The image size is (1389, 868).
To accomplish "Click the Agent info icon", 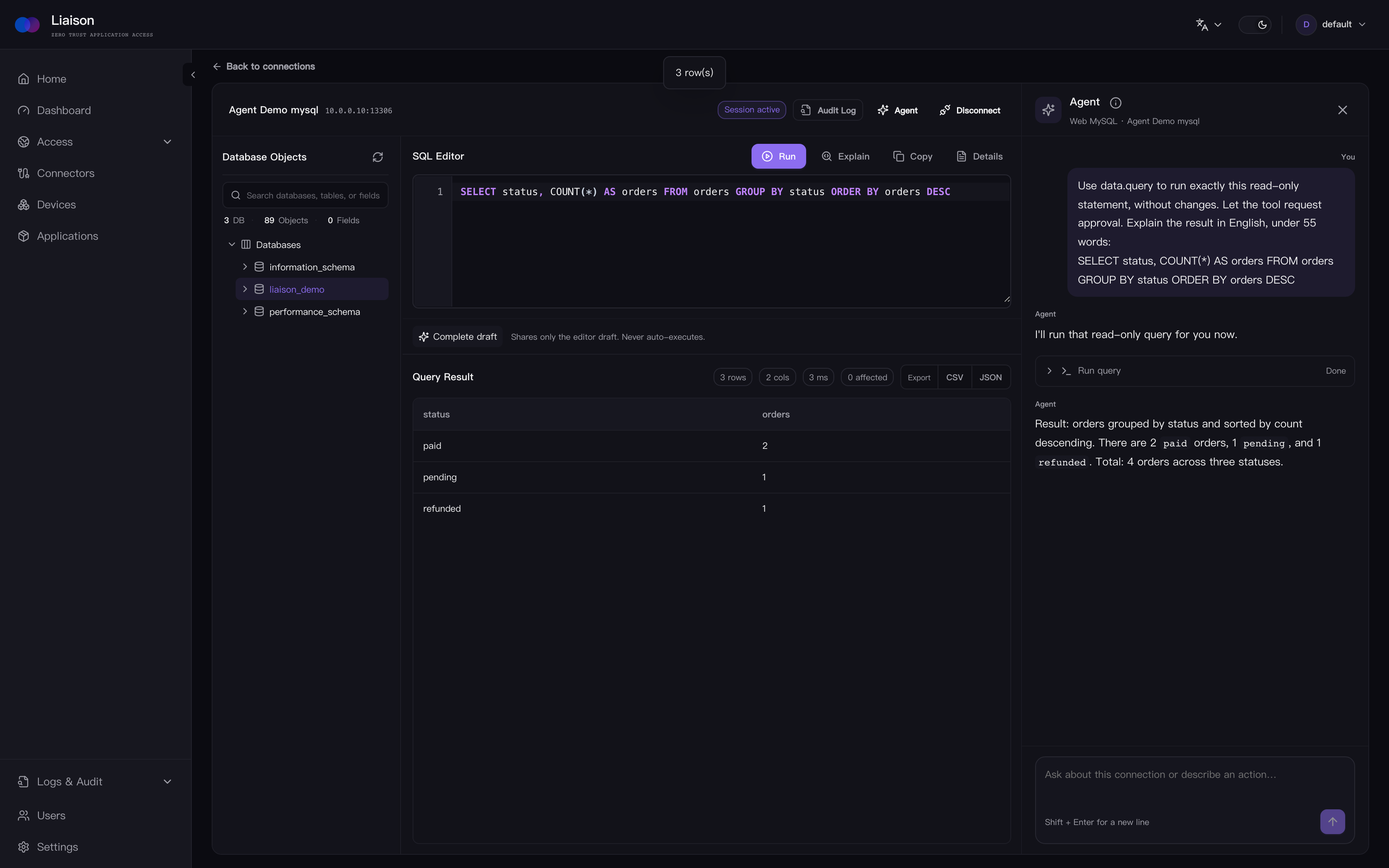I will (1115, 103).
